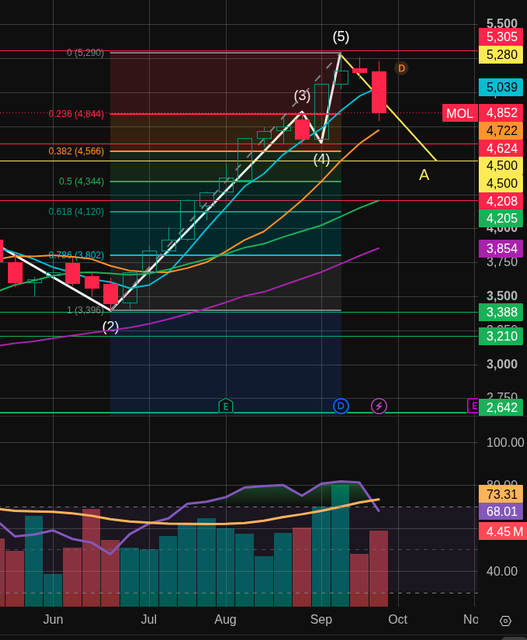
Task: Click the 3,500 price axis value
Action: click(x=502, y=296)
